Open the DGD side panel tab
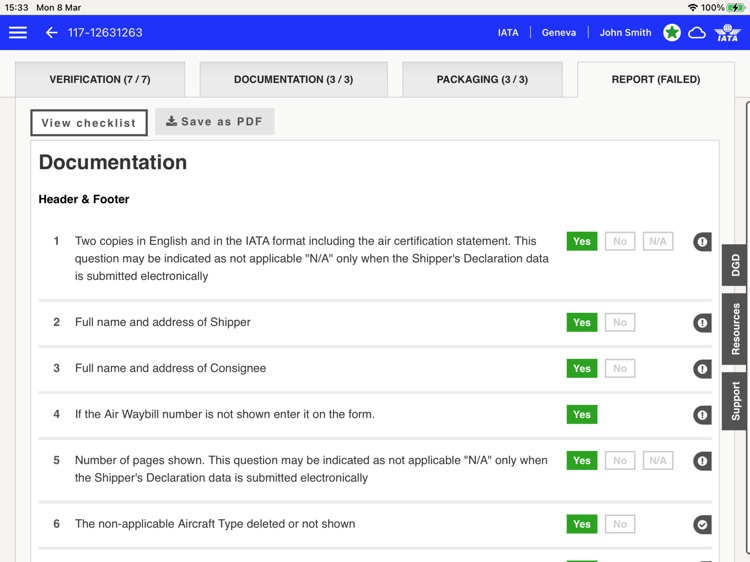750x562 pixels. [x=735, y=265]
